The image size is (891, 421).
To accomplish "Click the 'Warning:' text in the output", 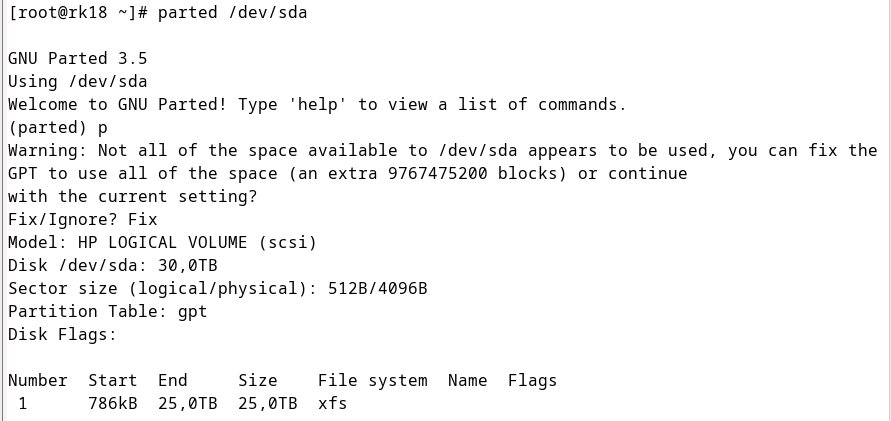I will pyautogui.click(x=48, y=151).
